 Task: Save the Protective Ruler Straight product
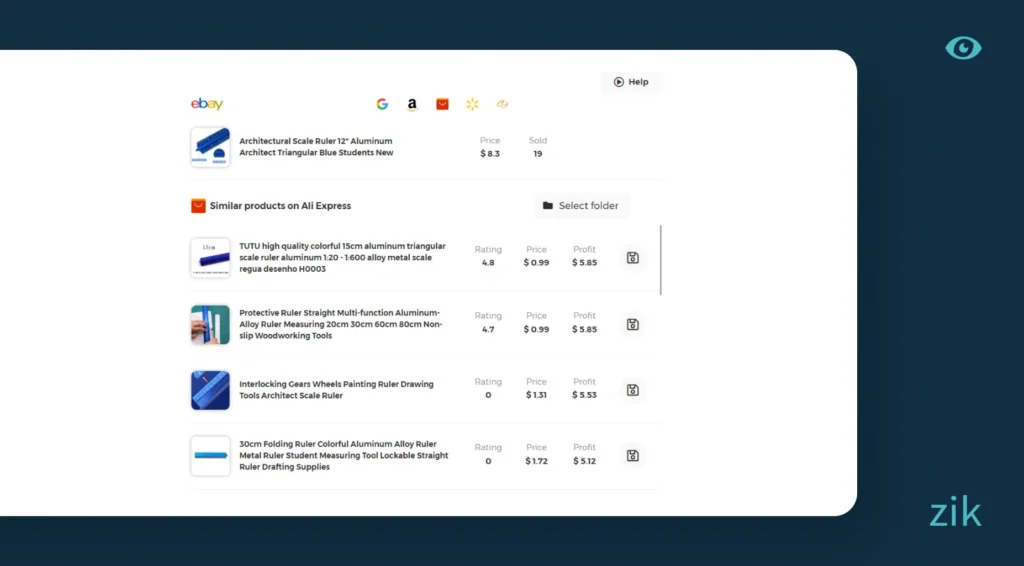point(632,324)
